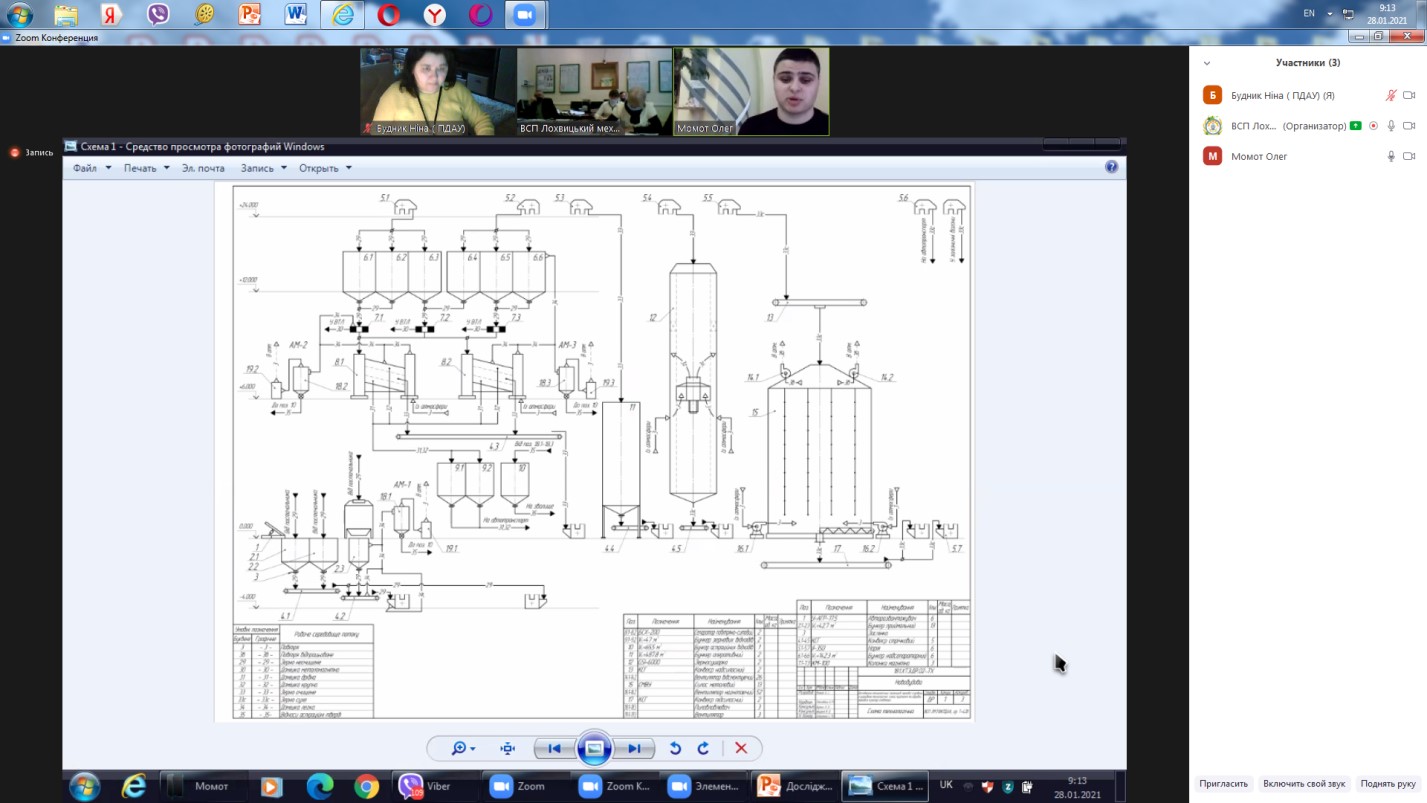Open Microsoft Edge in bottom taskbar
Screen dimensions: 1427x803
(x=319, y=786)
